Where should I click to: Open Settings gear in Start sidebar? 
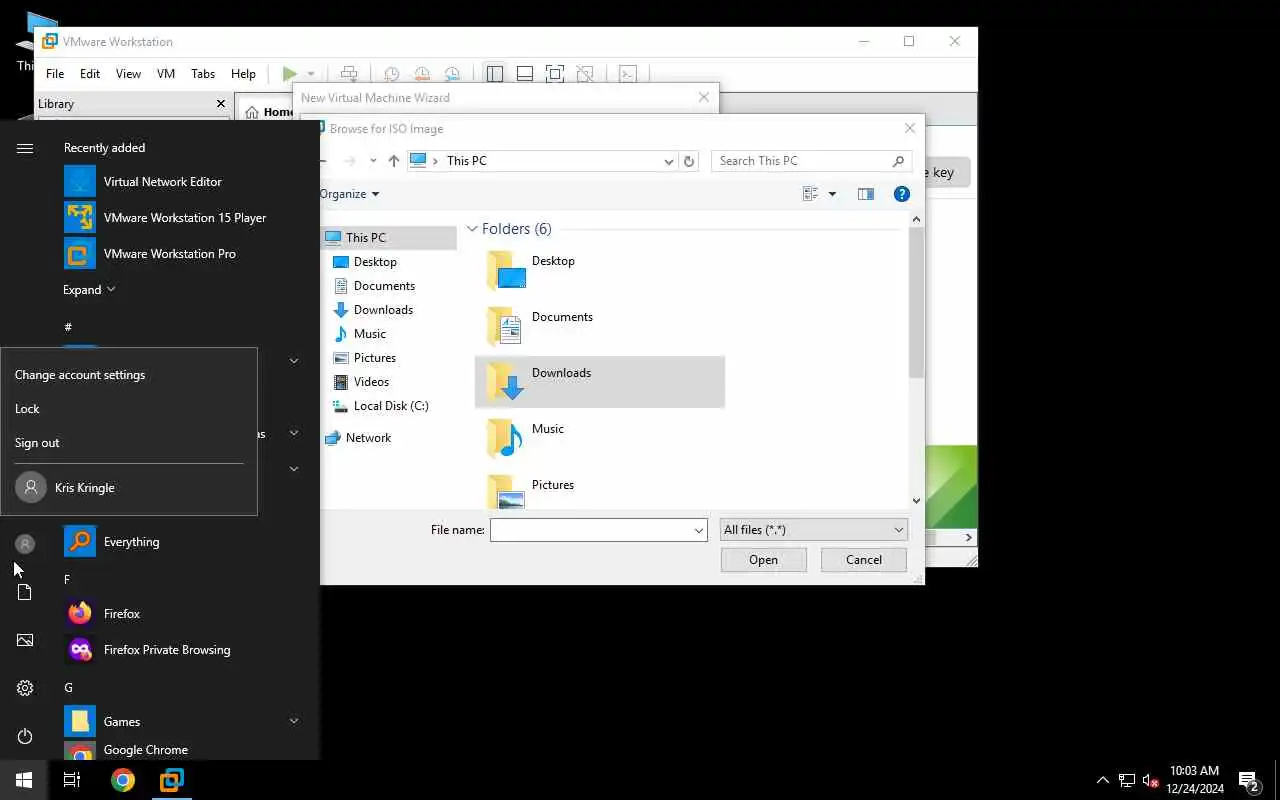point(25,688)
